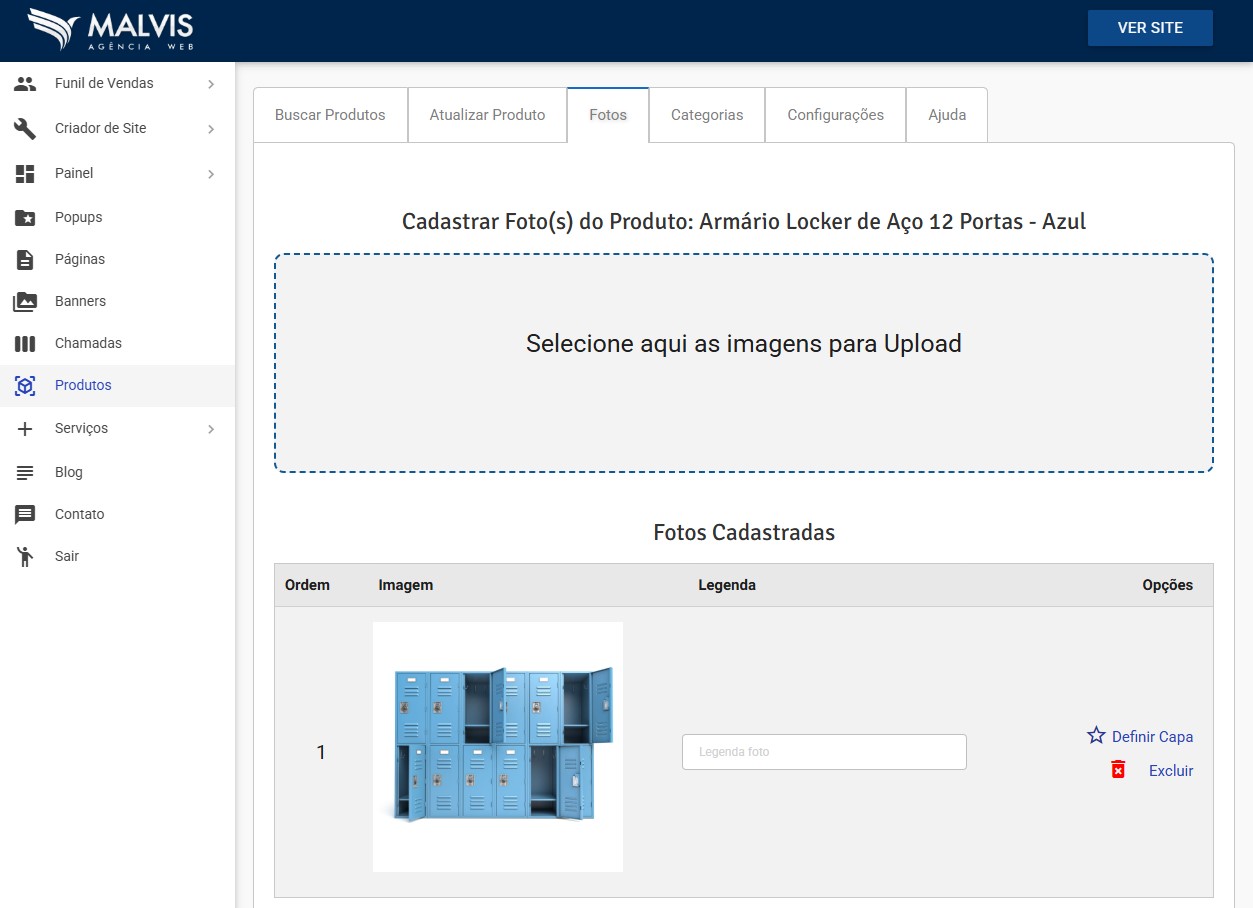Click the Popups star folder icon

coord(25,217)
